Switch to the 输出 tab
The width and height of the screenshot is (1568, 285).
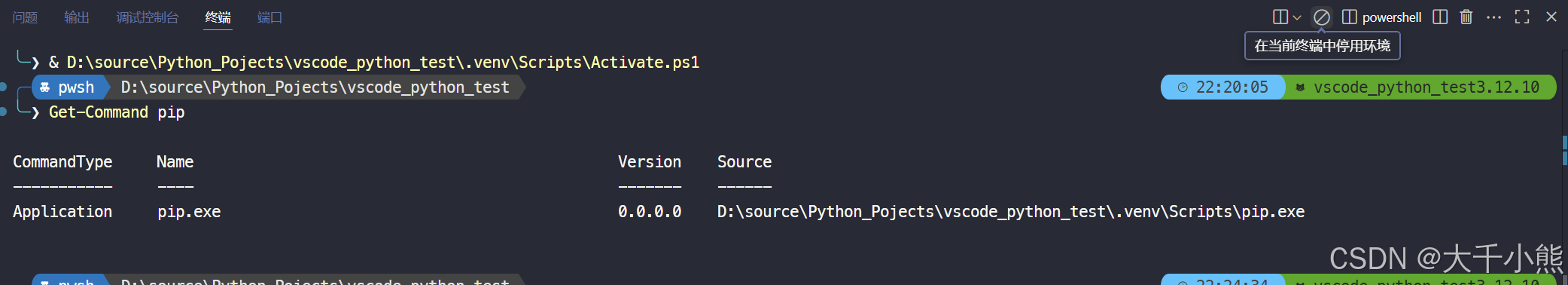coord(77,17)
